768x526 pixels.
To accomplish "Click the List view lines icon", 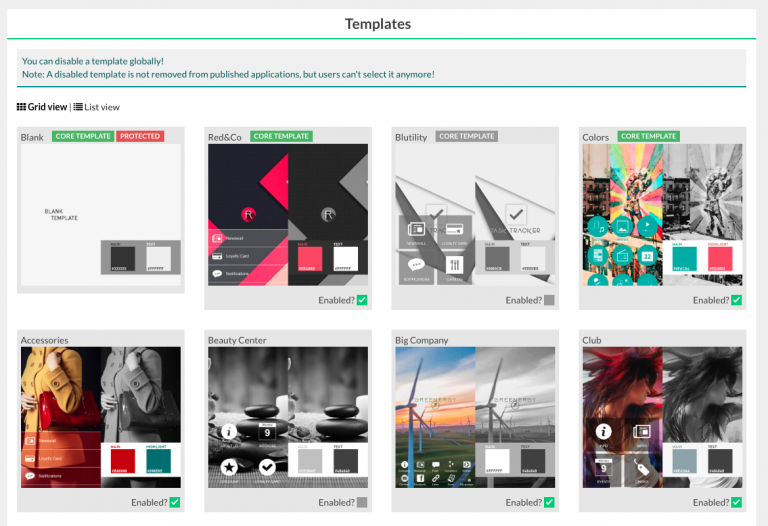I will pos(78,107).
